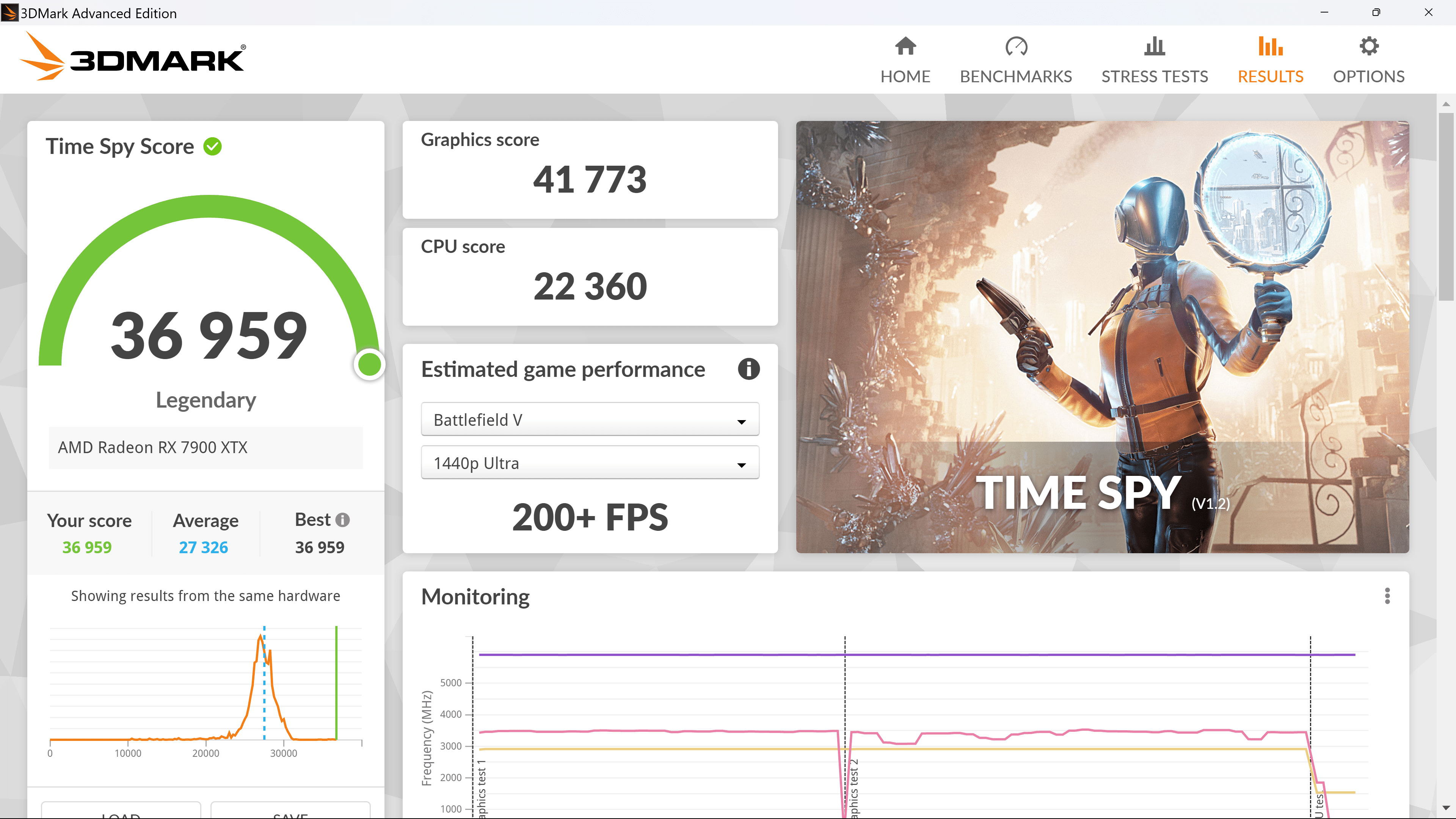
Task: Go to the BENCHMARKS tab label
Action: pyautogui.click(x=1016, y=76)
